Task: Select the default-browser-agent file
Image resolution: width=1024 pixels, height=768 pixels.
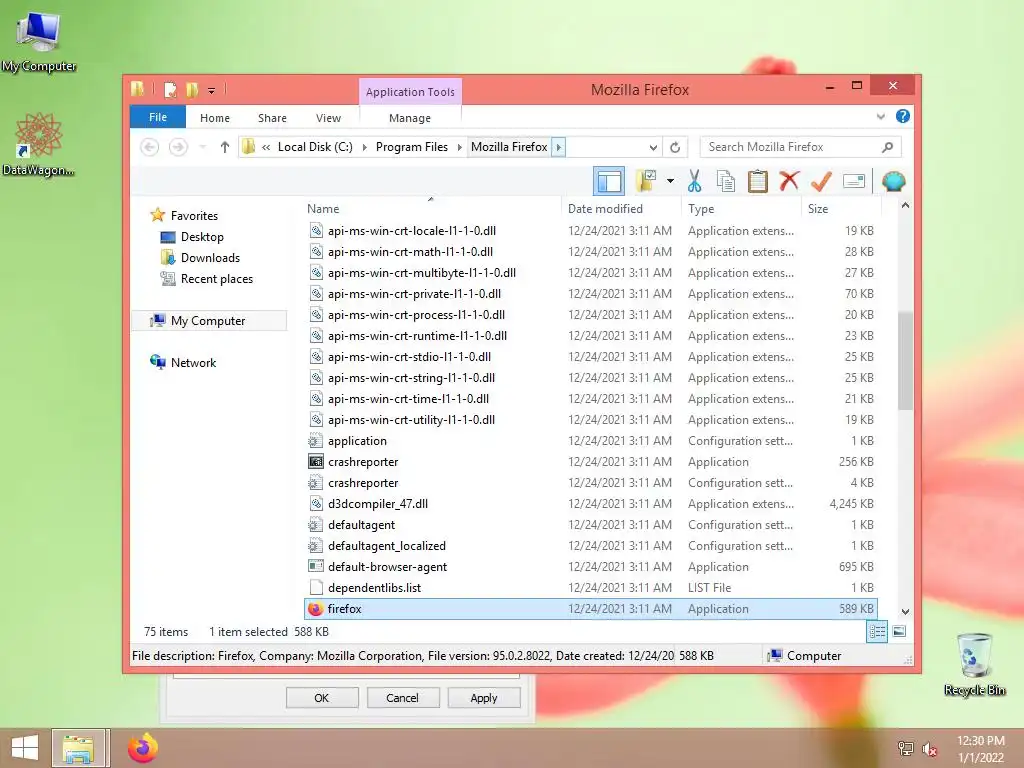Action: coord(590,567)
